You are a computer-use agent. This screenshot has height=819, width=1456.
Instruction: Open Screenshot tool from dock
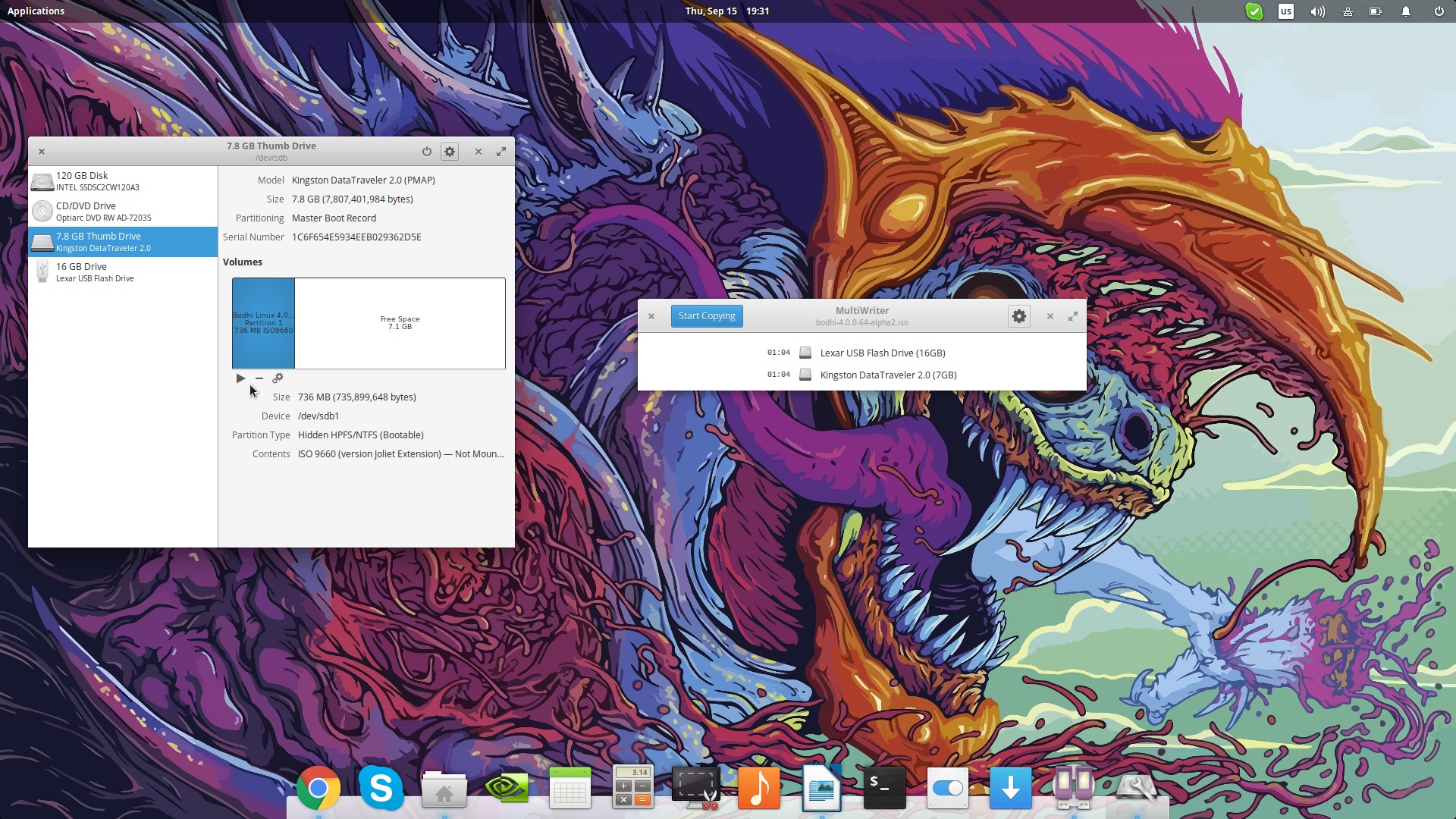tap(696, 788)
